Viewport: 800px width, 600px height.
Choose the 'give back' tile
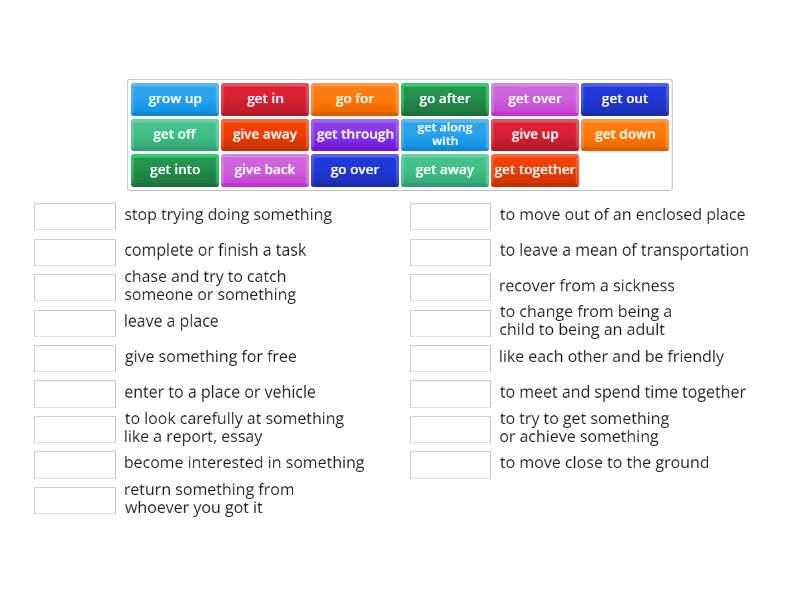click(264, 170)
